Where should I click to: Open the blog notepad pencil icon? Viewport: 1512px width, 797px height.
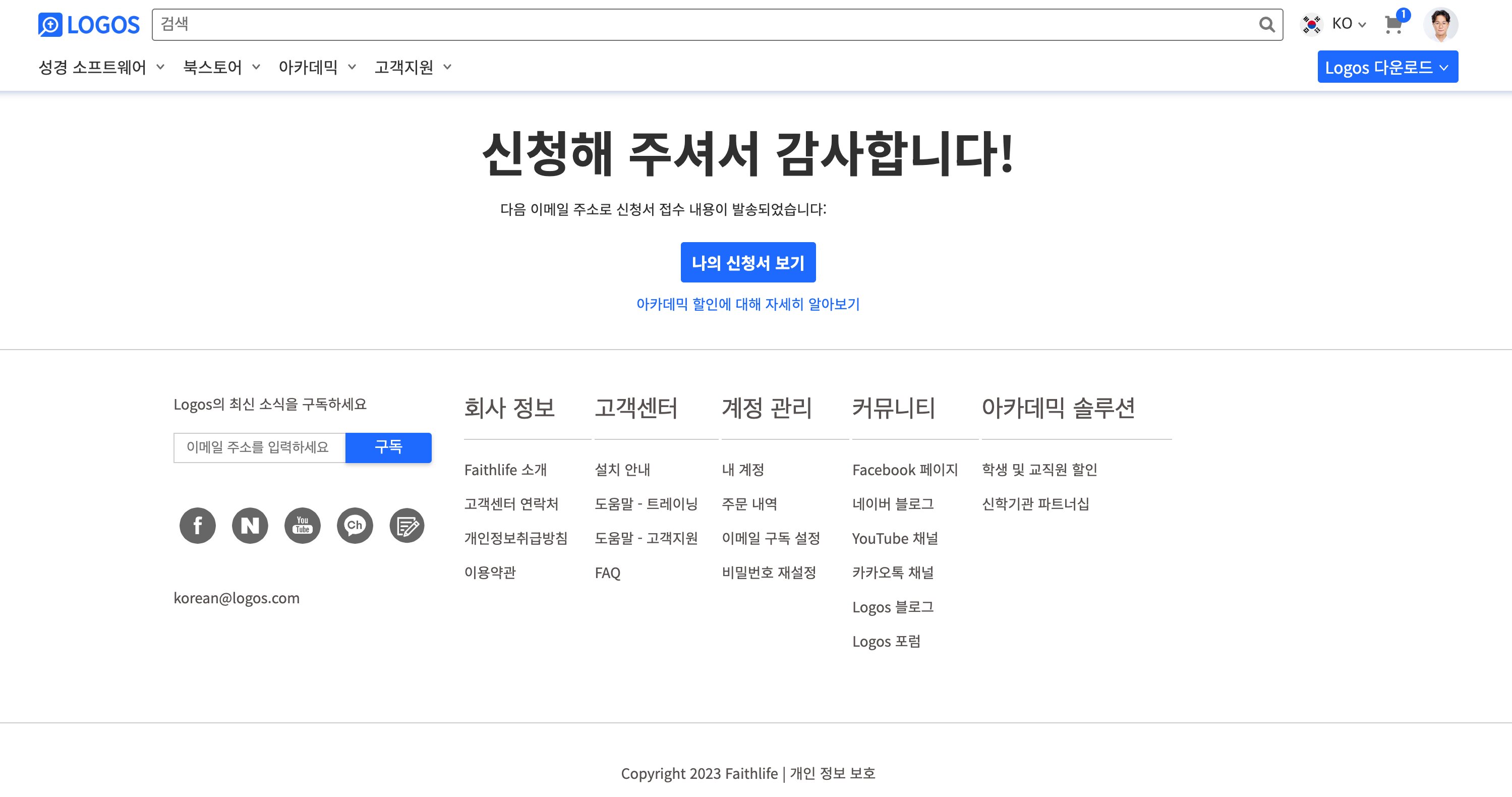click(407, 525)
